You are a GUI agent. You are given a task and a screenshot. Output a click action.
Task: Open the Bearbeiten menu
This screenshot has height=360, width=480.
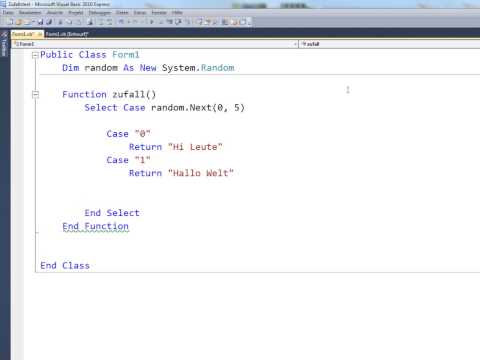click(30, 12)
